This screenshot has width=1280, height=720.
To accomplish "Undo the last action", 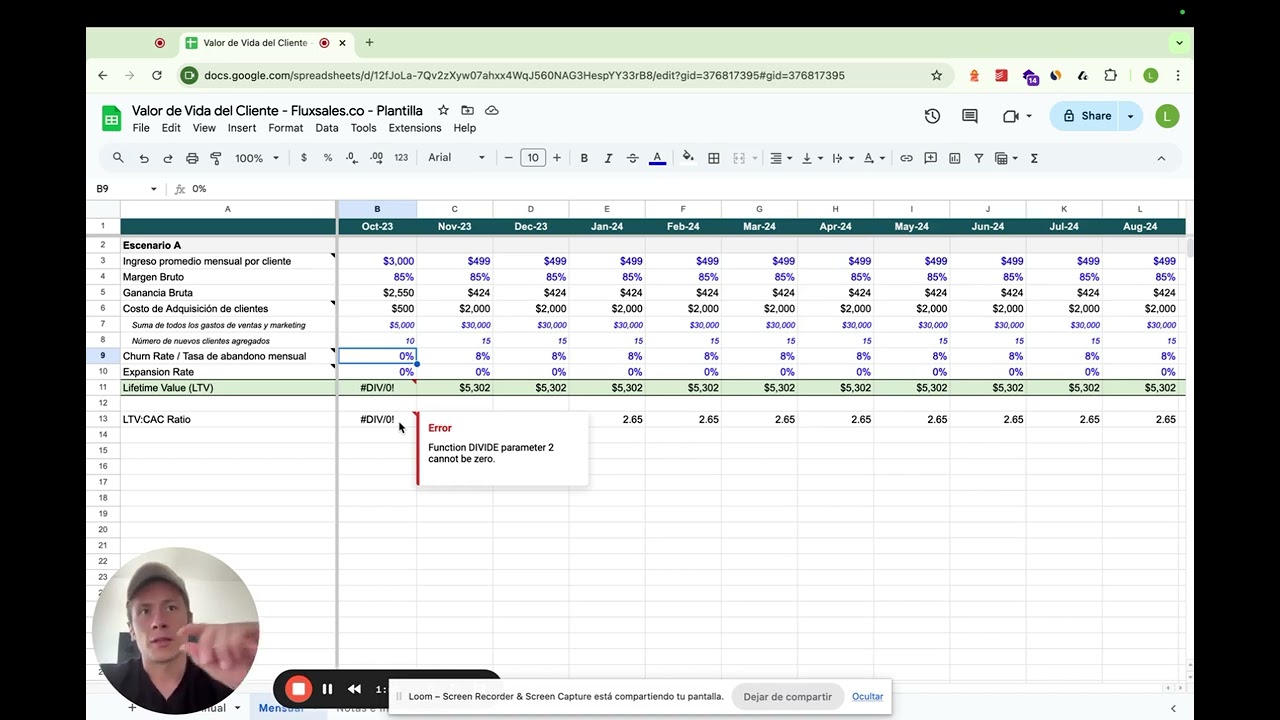I will tap(144, 158).
